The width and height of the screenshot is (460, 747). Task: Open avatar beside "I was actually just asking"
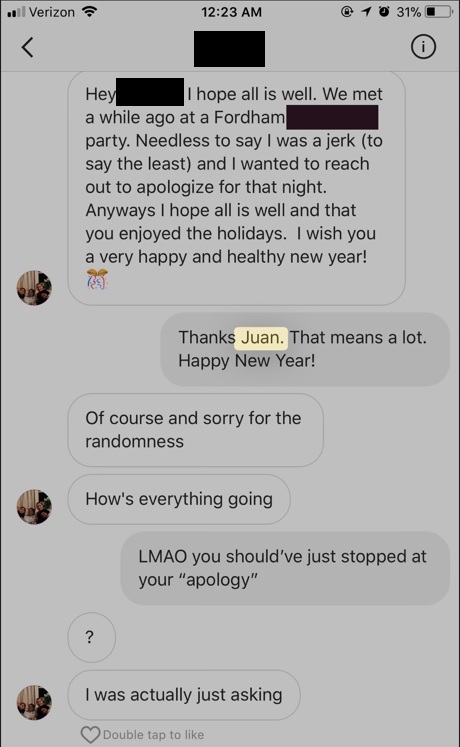[34, 702]
